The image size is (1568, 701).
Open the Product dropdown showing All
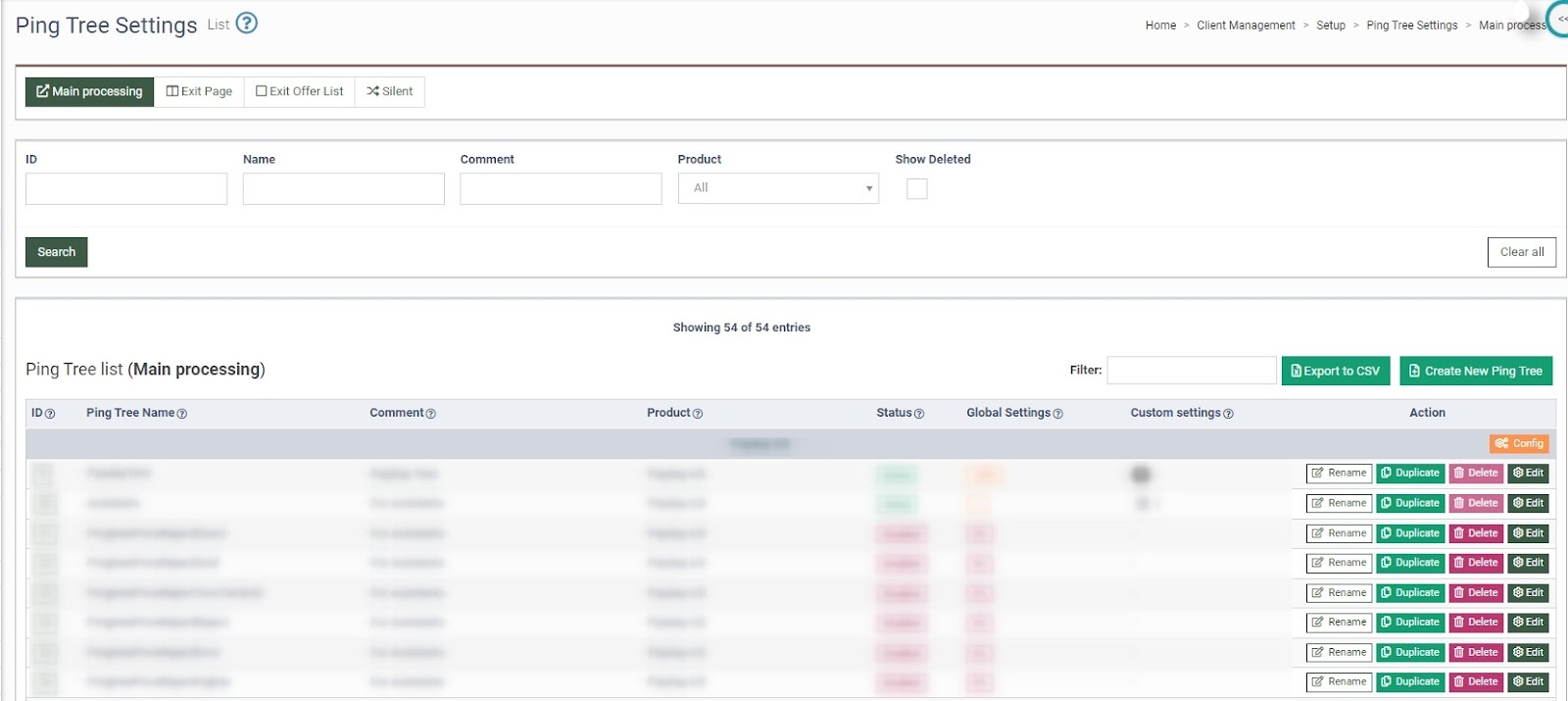click(x=778, y=188)
